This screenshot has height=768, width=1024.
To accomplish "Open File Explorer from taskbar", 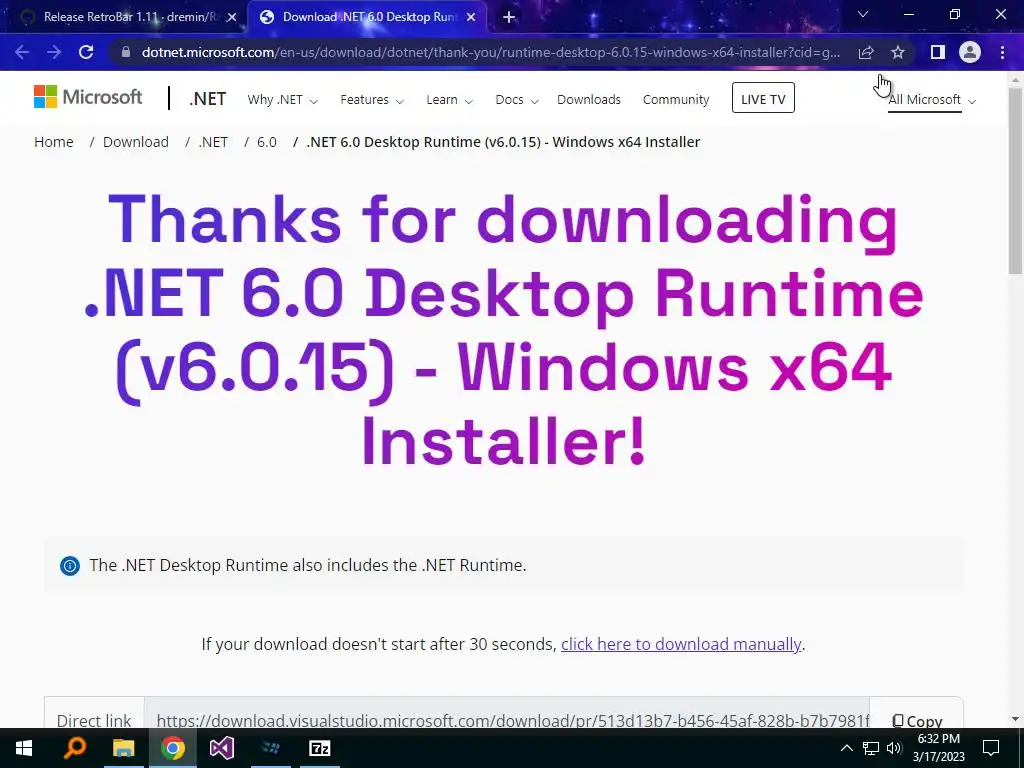I will point(123,748).
